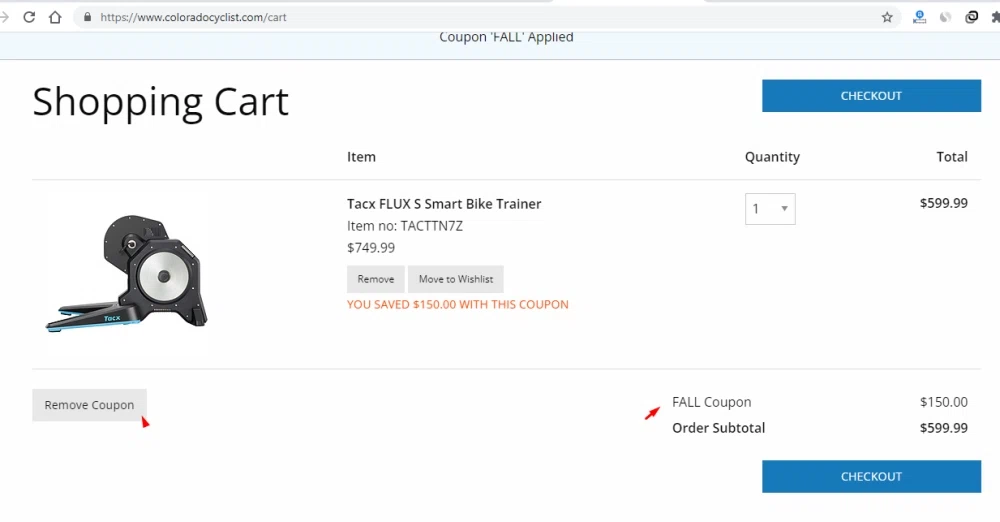1000x522 pixels.
Task: Click the Shopping Cart page heading
Action: pos(160,102)
